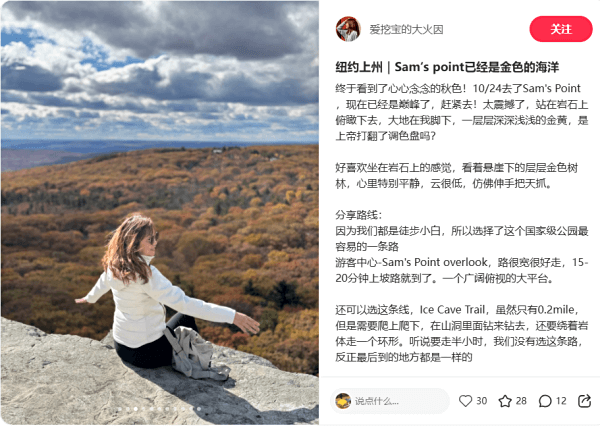Screen dimensions: 600x426
Task: Jump to the first image carousel dot
Action: coord(120,409)
